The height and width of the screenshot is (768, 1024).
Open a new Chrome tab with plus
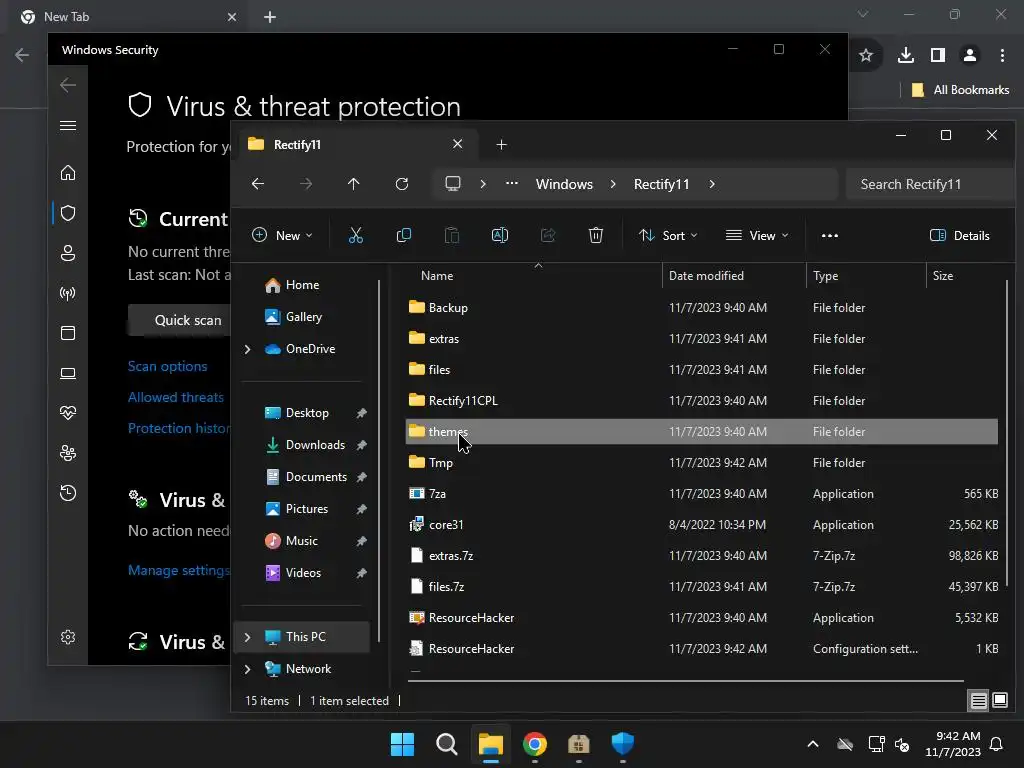point(270,17)
